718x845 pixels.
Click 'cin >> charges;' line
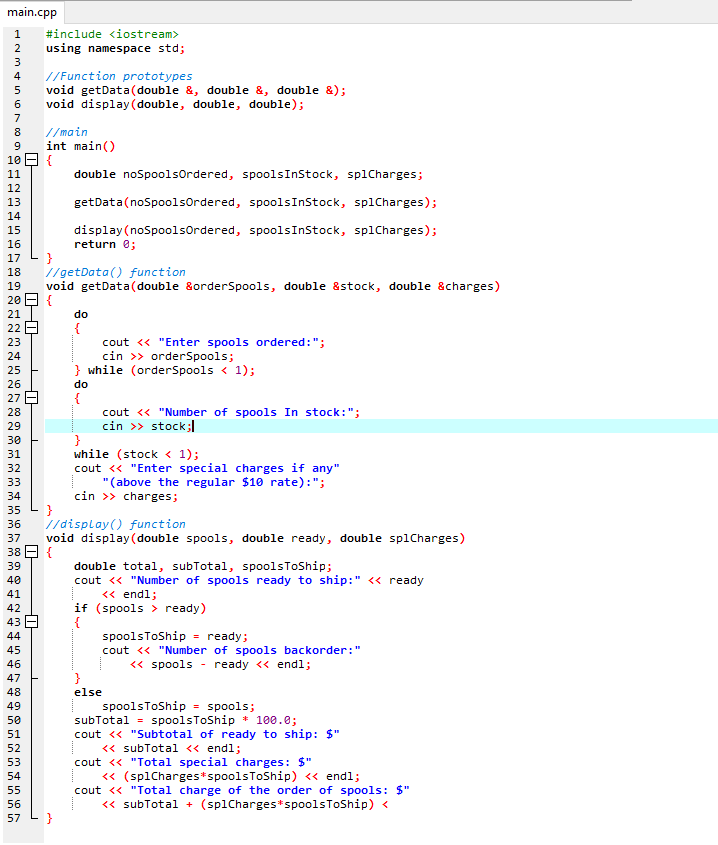coord(126,496)
